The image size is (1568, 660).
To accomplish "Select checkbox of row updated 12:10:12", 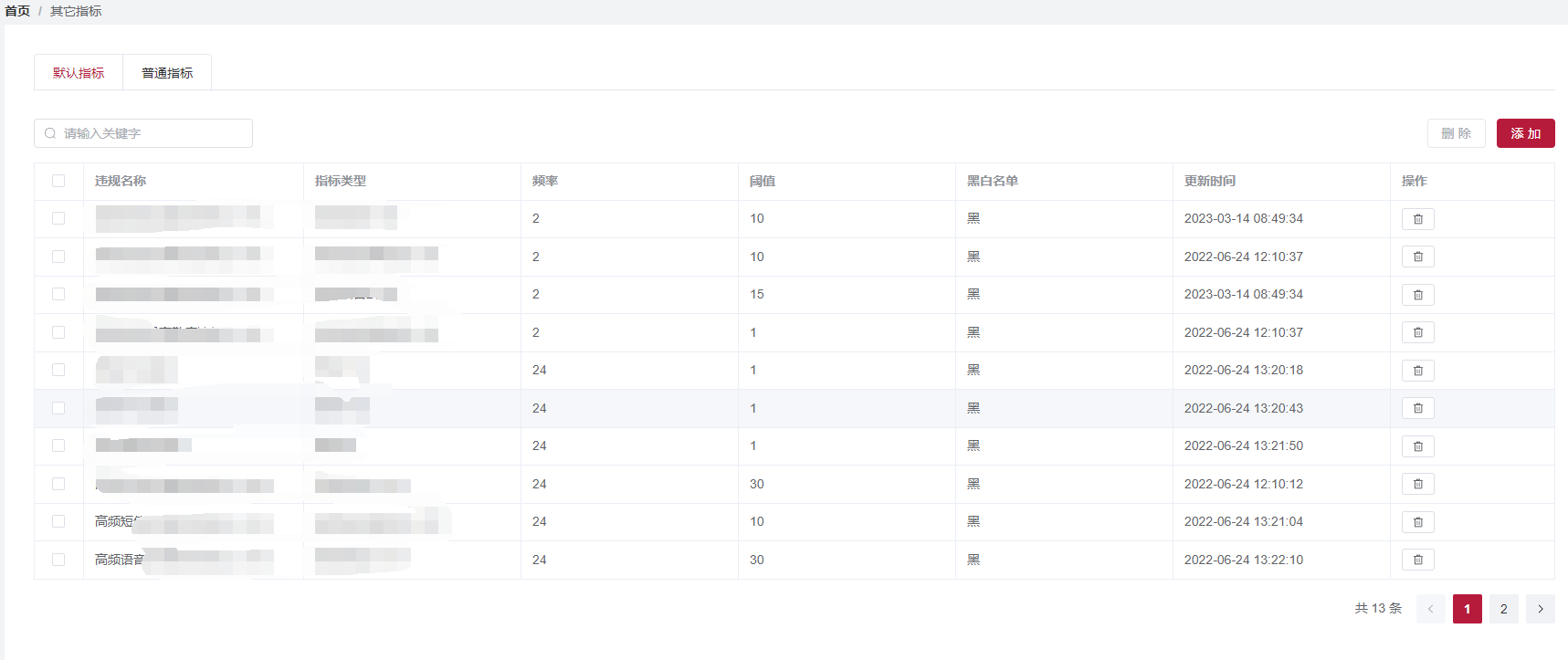I will pyautogui.click(x=58, y=484).
